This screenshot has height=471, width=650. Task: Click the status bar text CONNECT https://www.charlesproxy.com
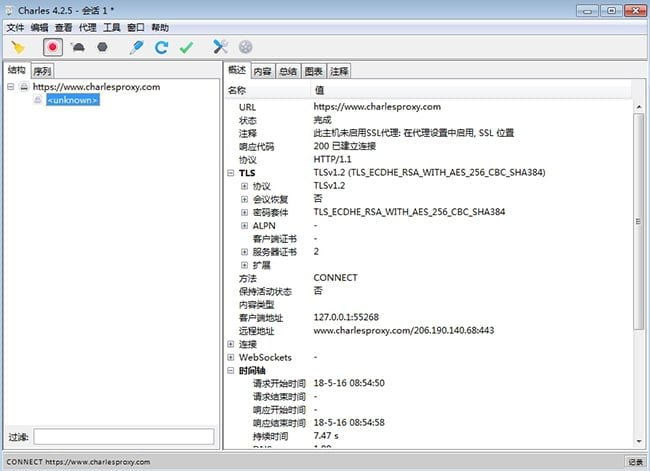point(78,462)
